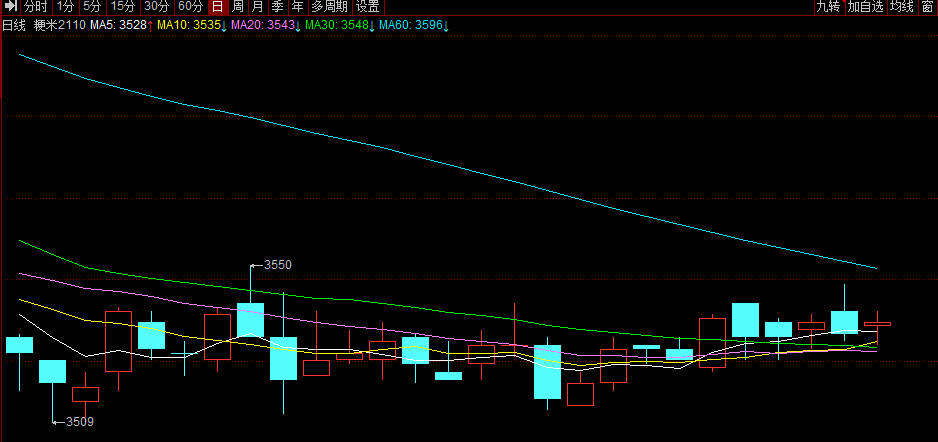Click the arrow-to-bar collapse icon at top left
This screenshot has height=442, width=938.
(11, 7)
